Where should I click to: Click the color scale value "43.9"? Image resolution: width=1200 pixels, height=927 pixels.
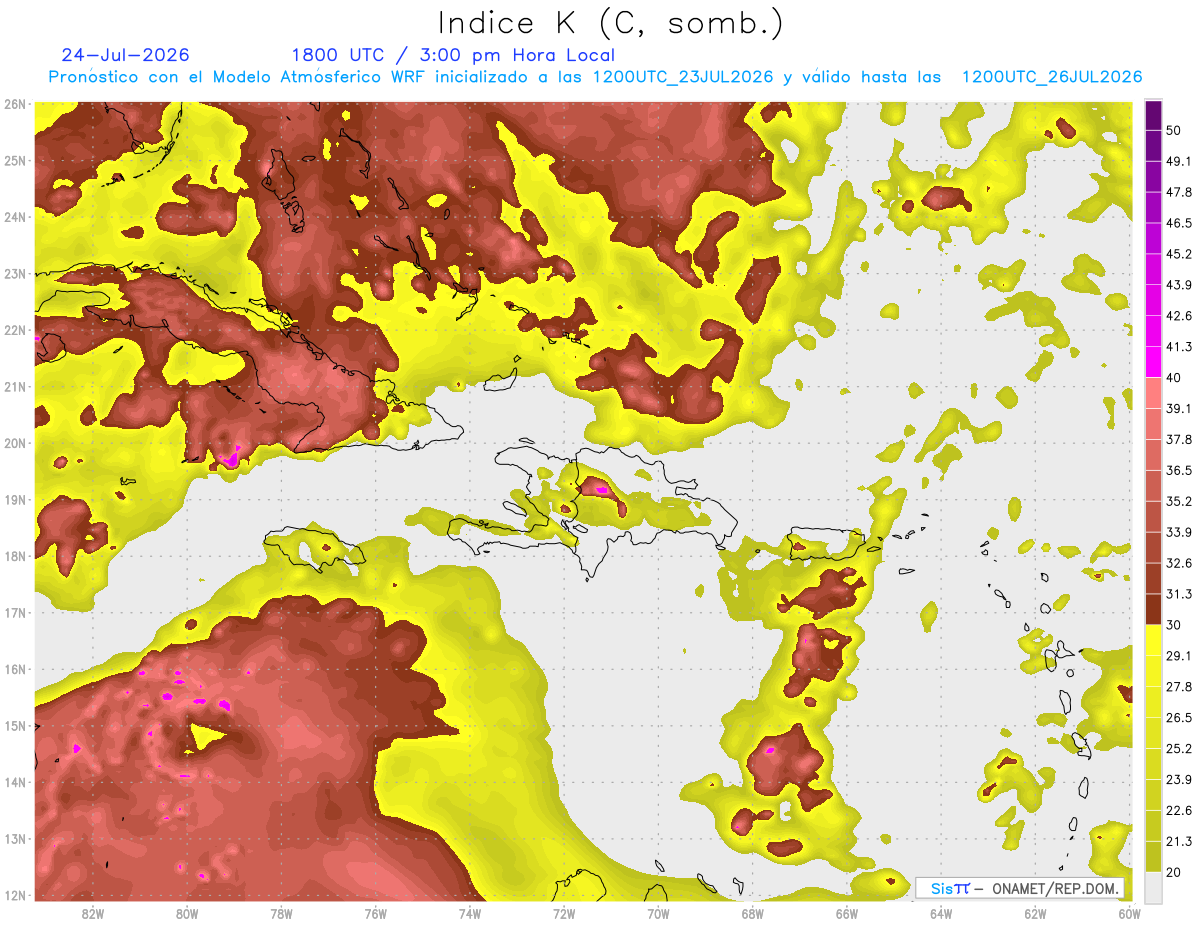click(1179, 285)
